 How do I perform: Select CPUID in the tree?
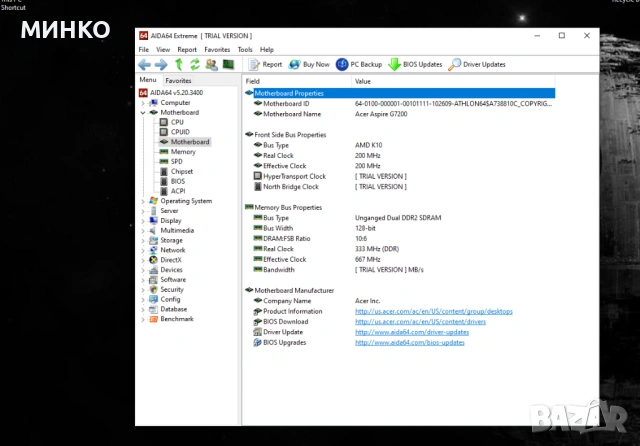click(180, 132)
